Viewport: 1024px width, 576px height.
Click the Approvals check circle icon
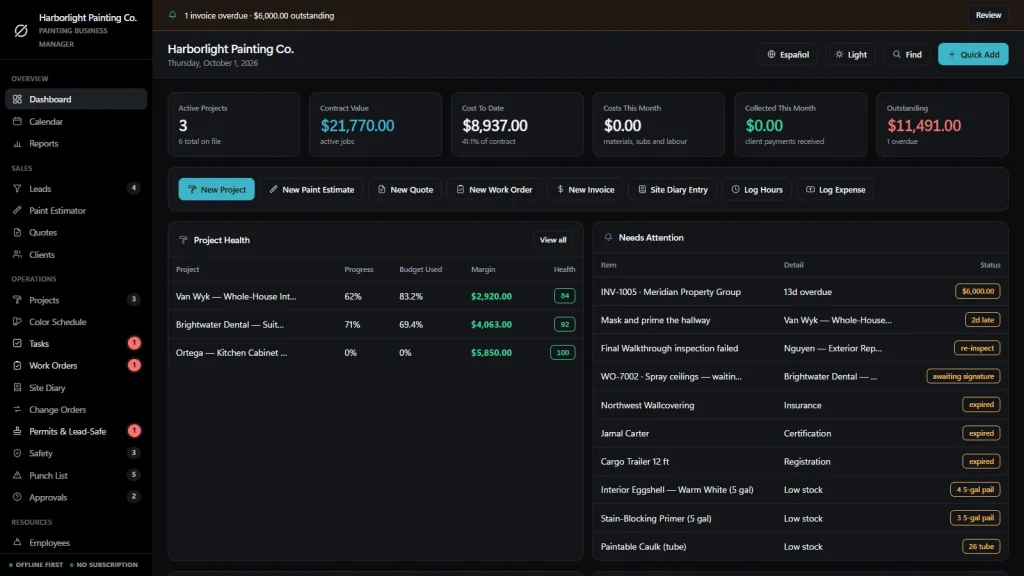coord(18,497)
